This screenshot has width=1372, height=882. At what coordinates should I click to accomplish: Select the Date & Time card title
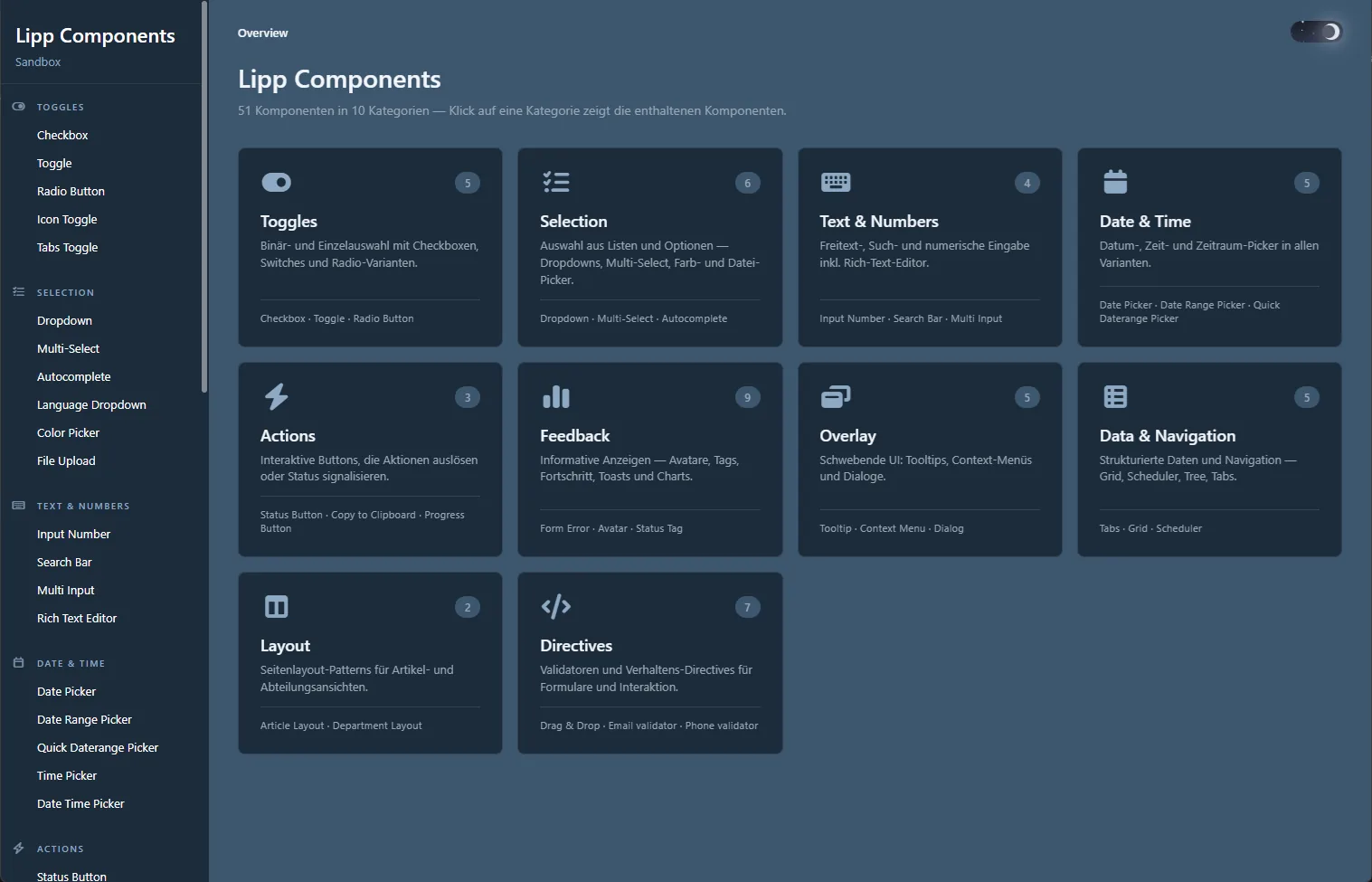tap(1145, 222)
